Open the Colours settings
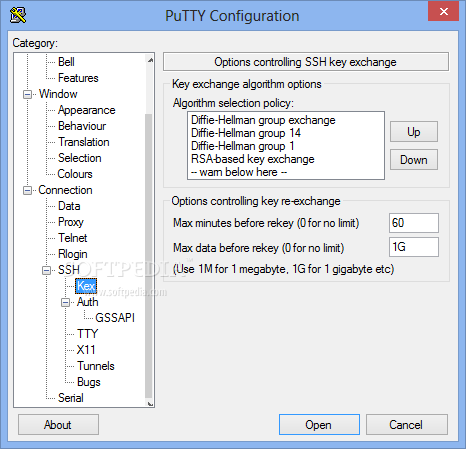This screenshot has width=466, height=449. (75, 174)
